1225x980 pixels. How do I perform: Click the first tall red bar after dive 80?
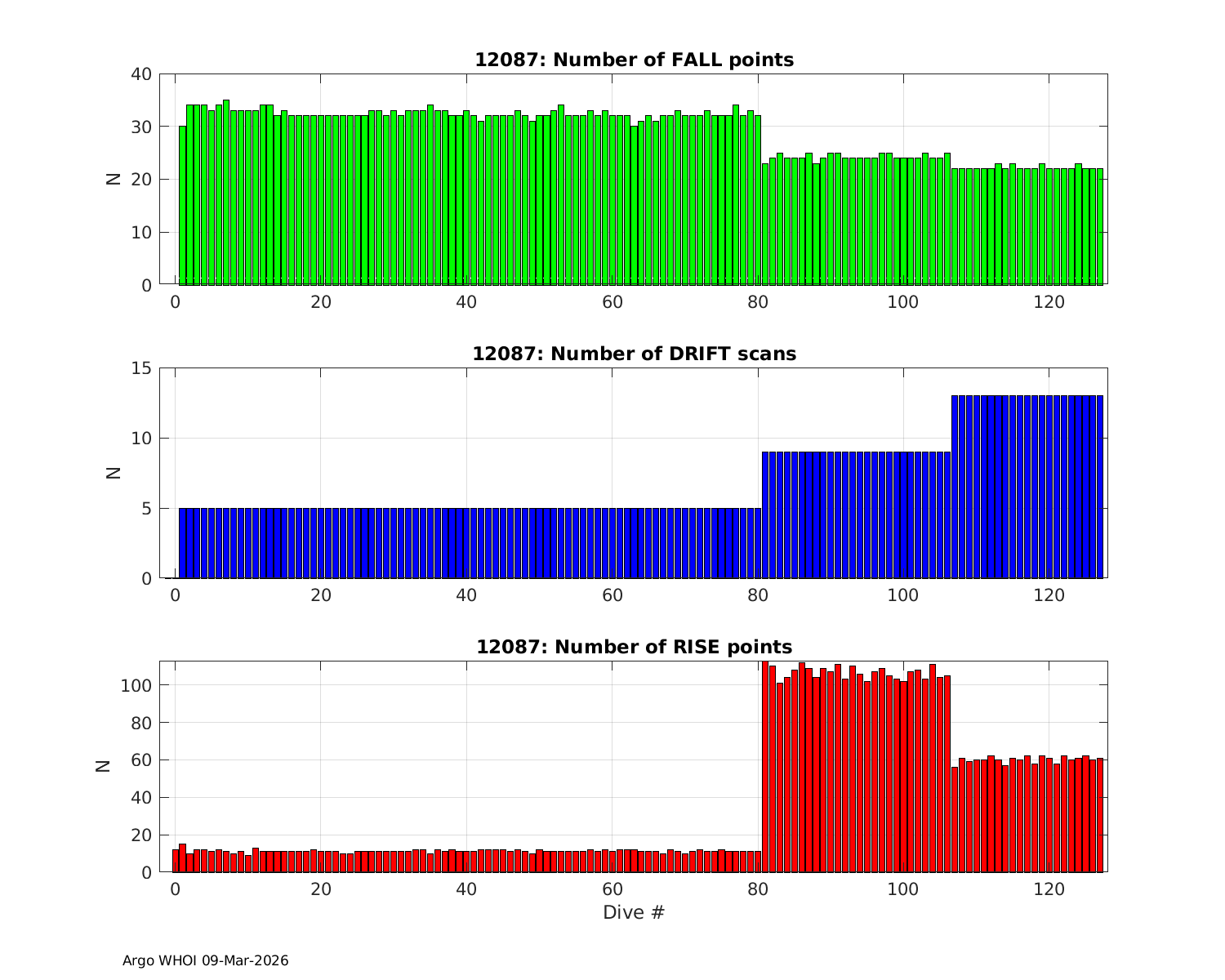765,768
